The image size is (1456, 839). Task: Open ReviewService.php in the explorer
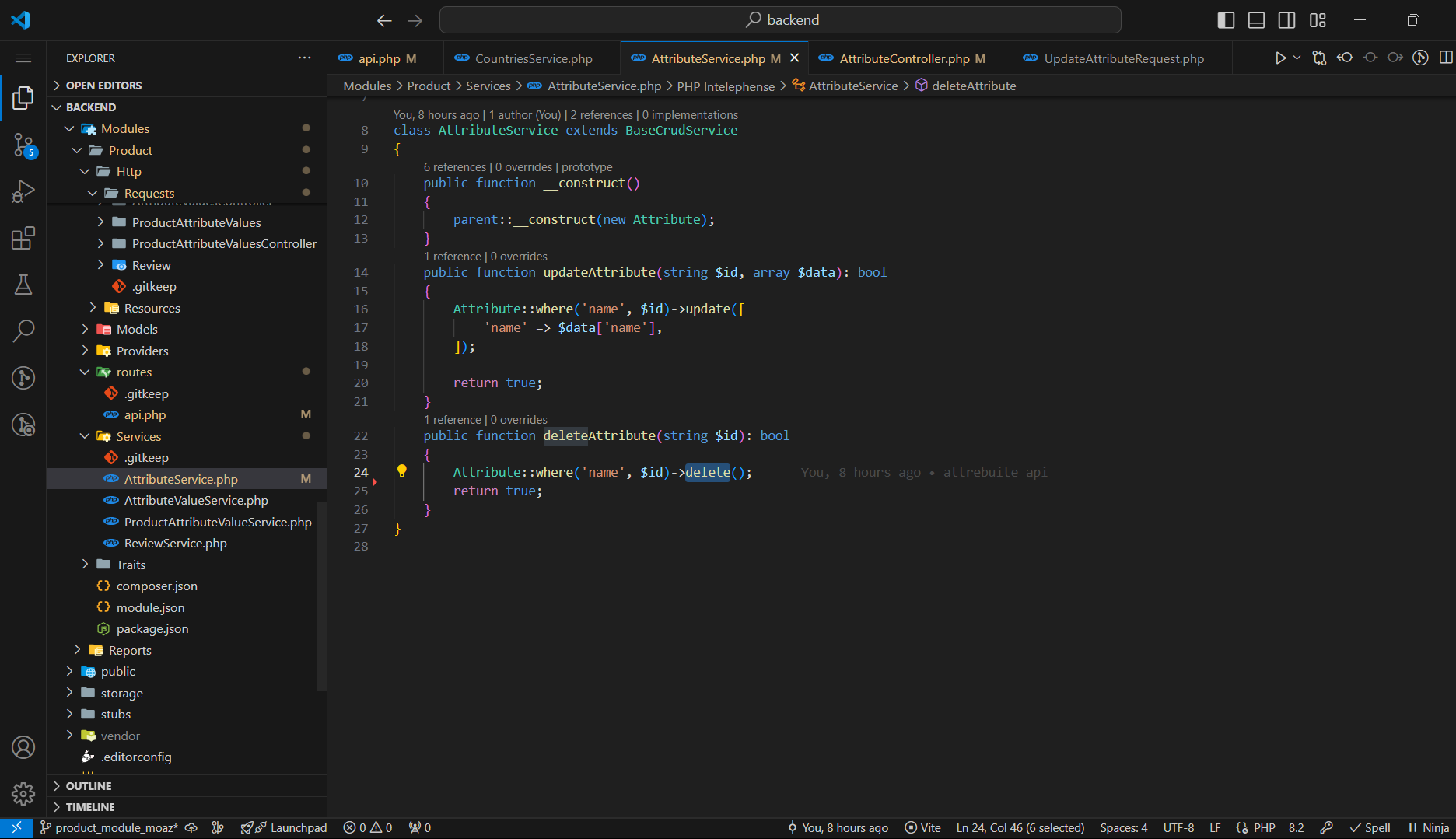tap(175, 543)
